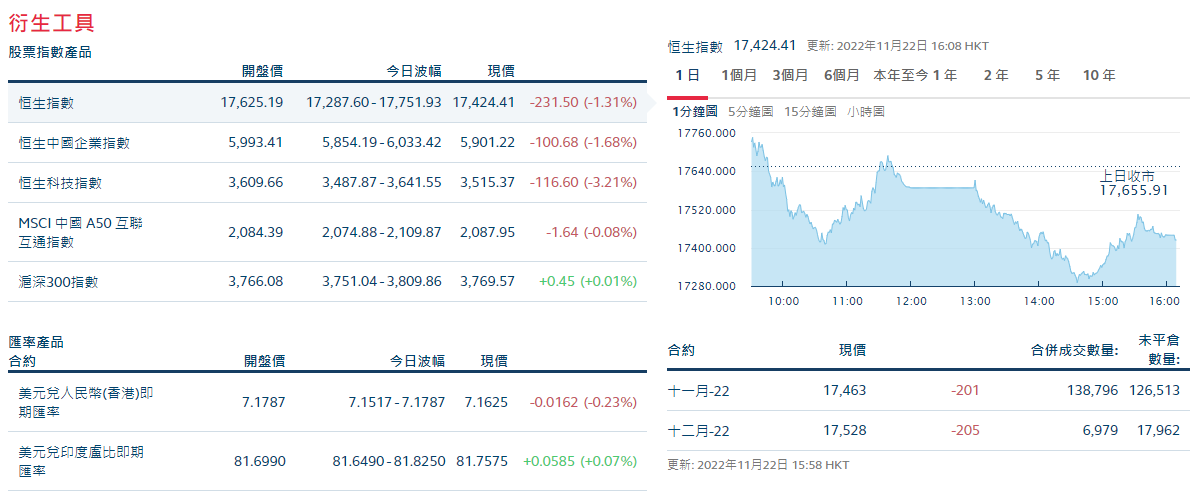Switch chart to 1個月 range
1203x499 pixels.
(739, 75)
